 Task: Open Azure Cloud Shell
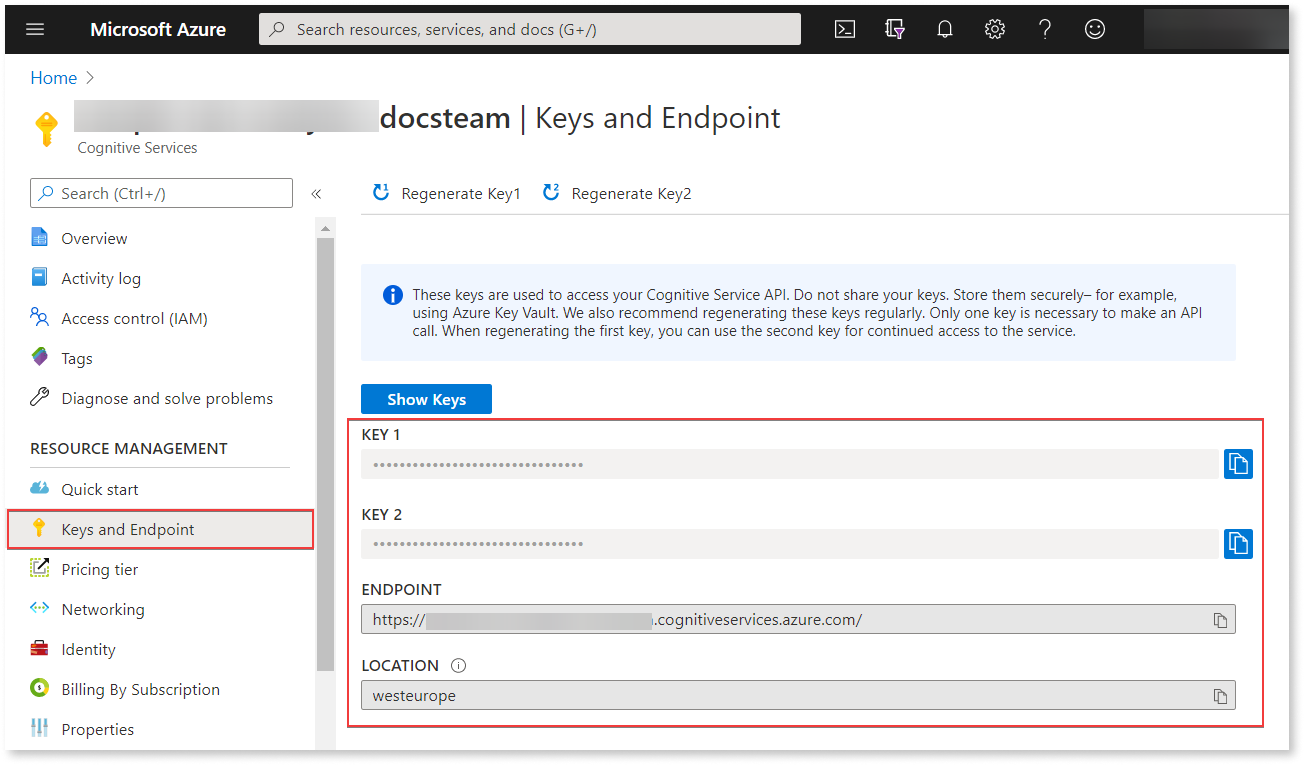pyautogui.click(x=844, y=29)
